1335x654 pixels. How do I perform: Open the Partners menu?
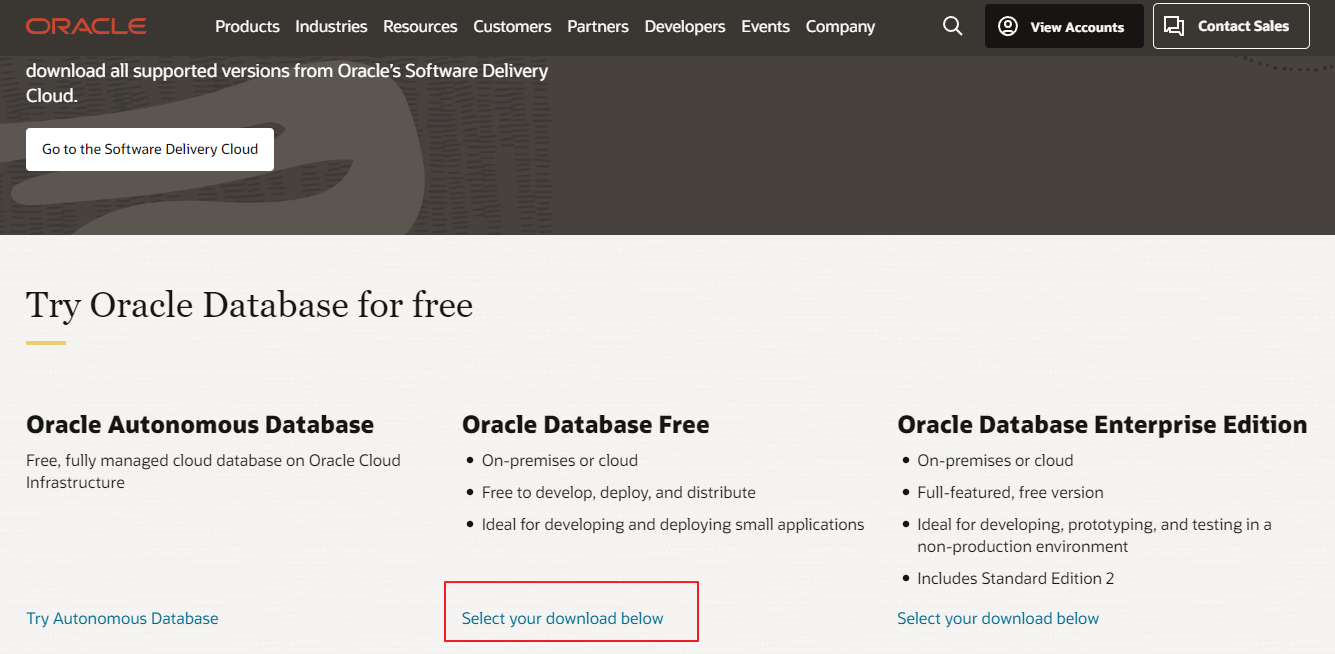(598, 27)
